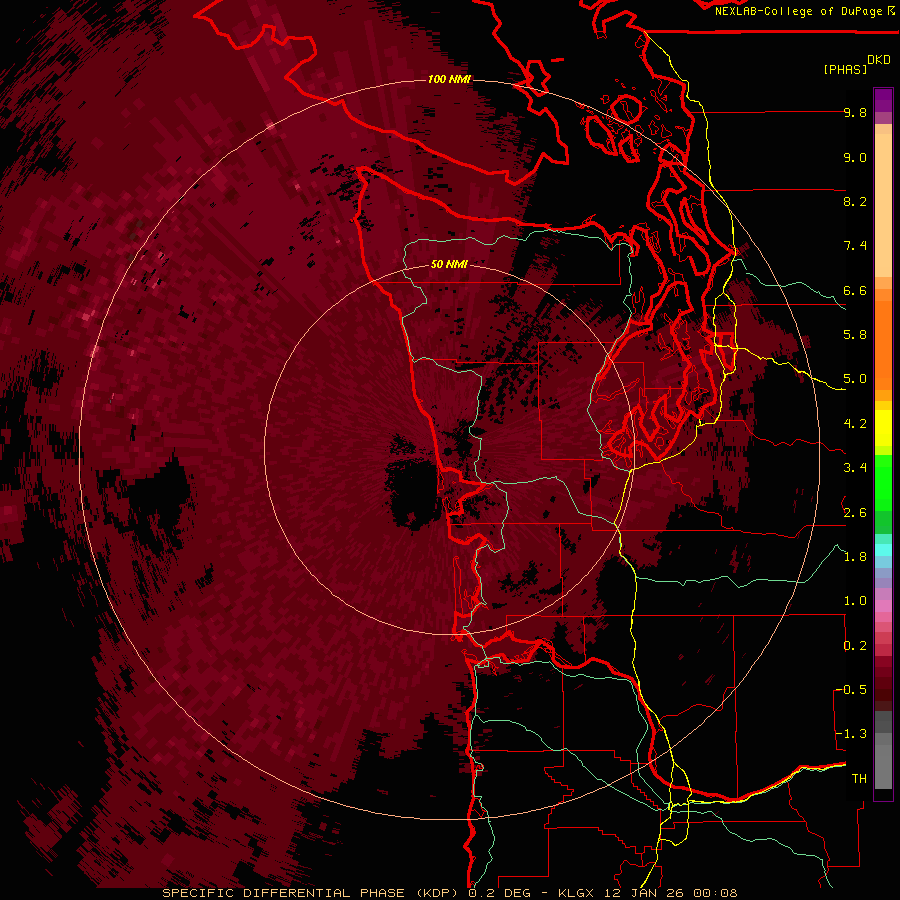This screenshot has height=900, width=900.
Task: Click the 4.2 legend value
Action: click(x=855, y=424)
